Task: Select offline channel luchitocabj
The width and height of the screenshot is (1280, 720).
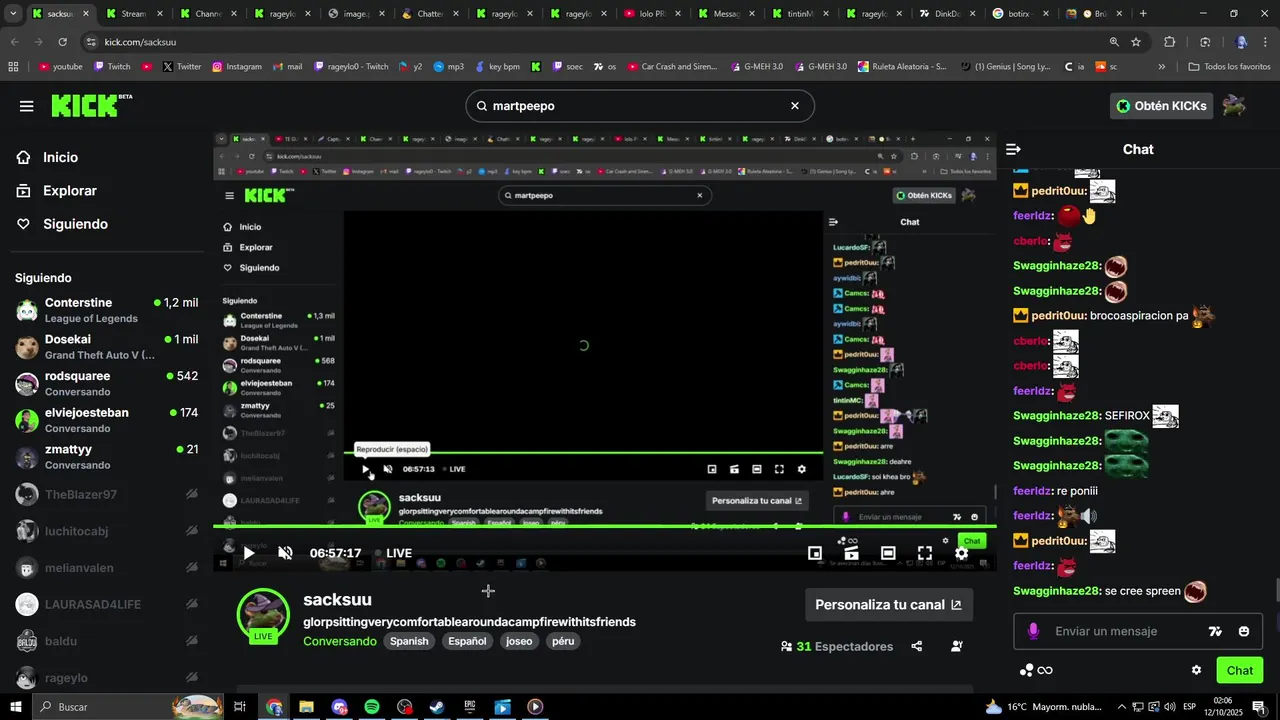Action: click(107, 531)
